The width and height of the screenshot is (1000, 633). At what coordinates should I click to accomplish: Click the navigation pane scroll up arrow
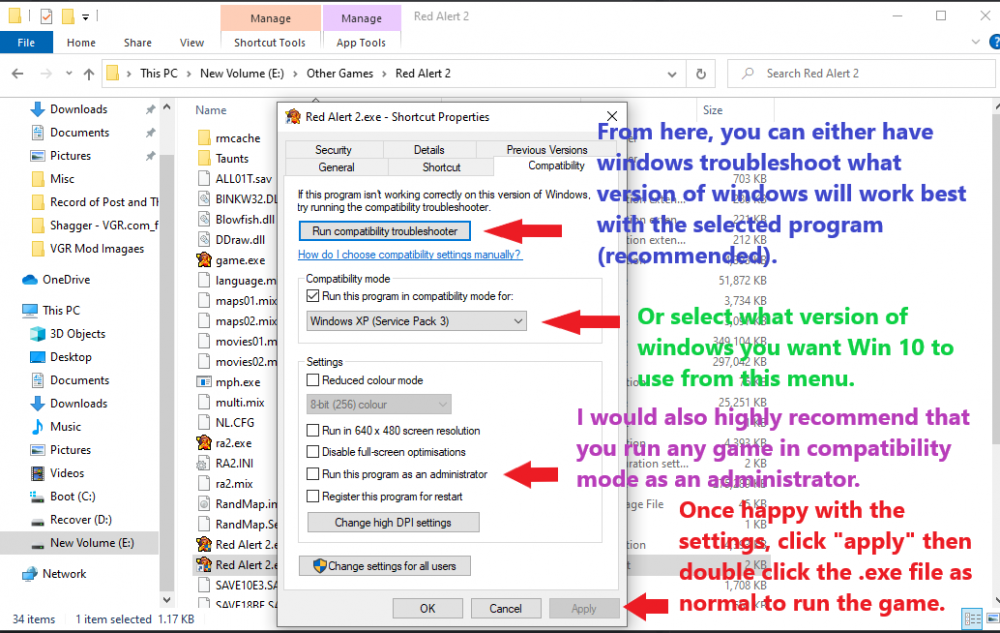point(166,108)
